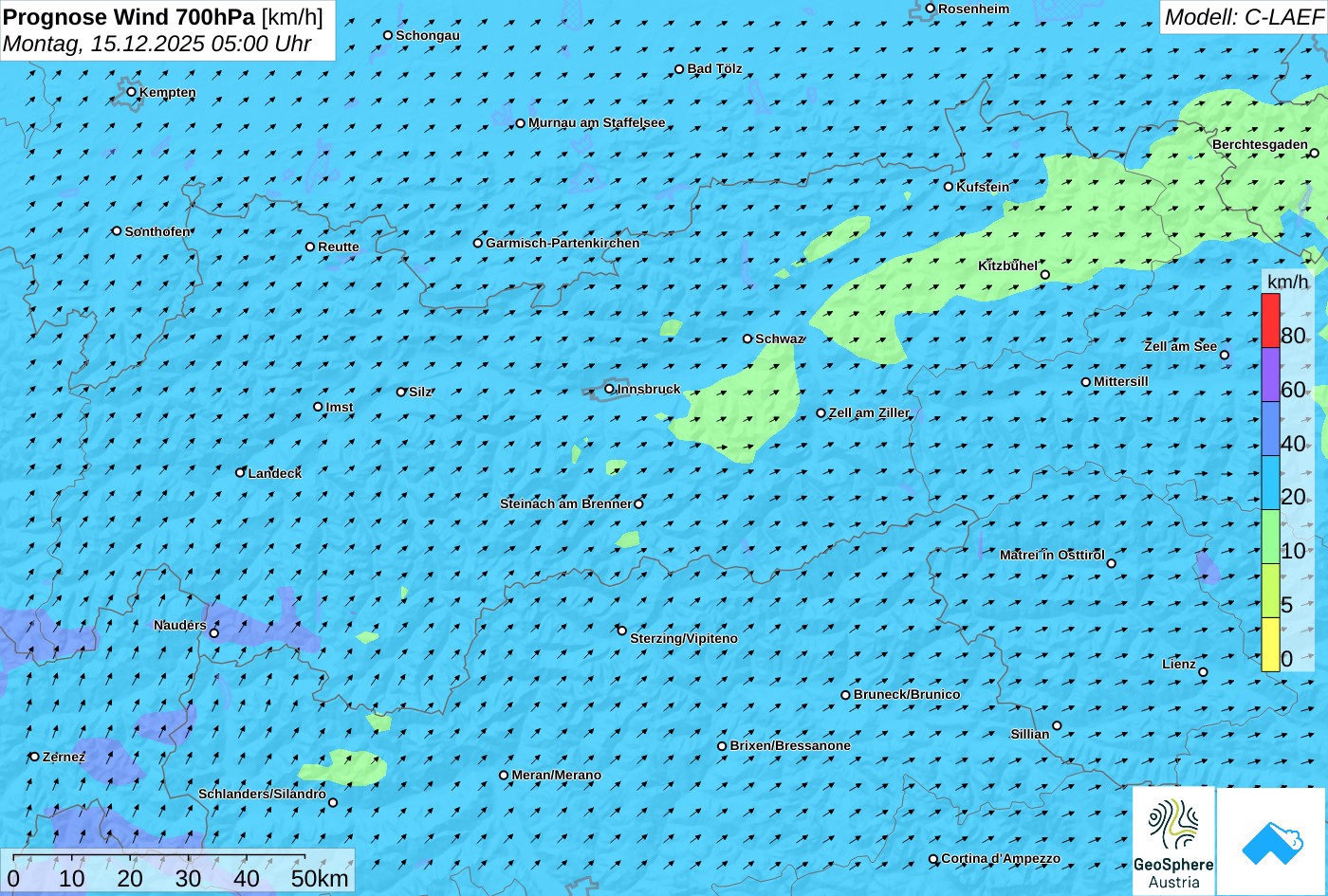Click the "50km" scale bar label

tap(321, 878)
